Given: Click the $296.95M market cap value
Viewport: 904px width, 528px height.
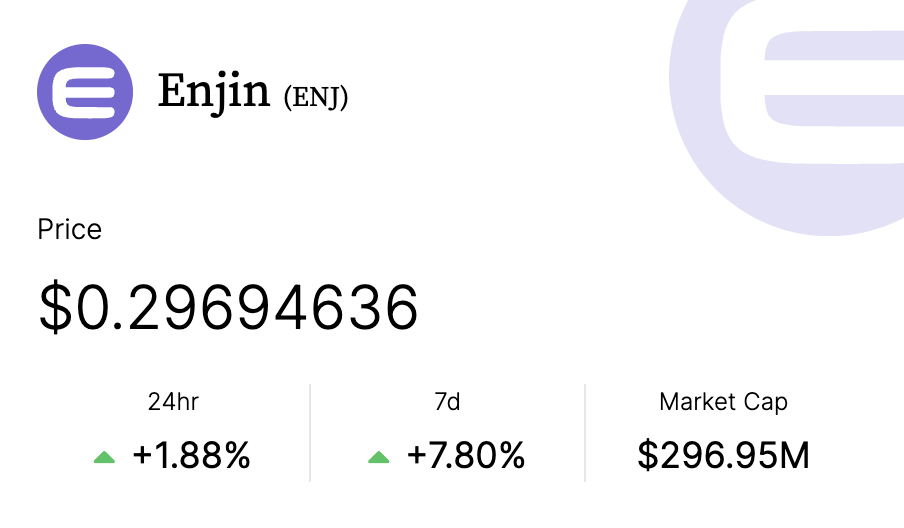Looking at the screenshot, I should pos(724,455).
